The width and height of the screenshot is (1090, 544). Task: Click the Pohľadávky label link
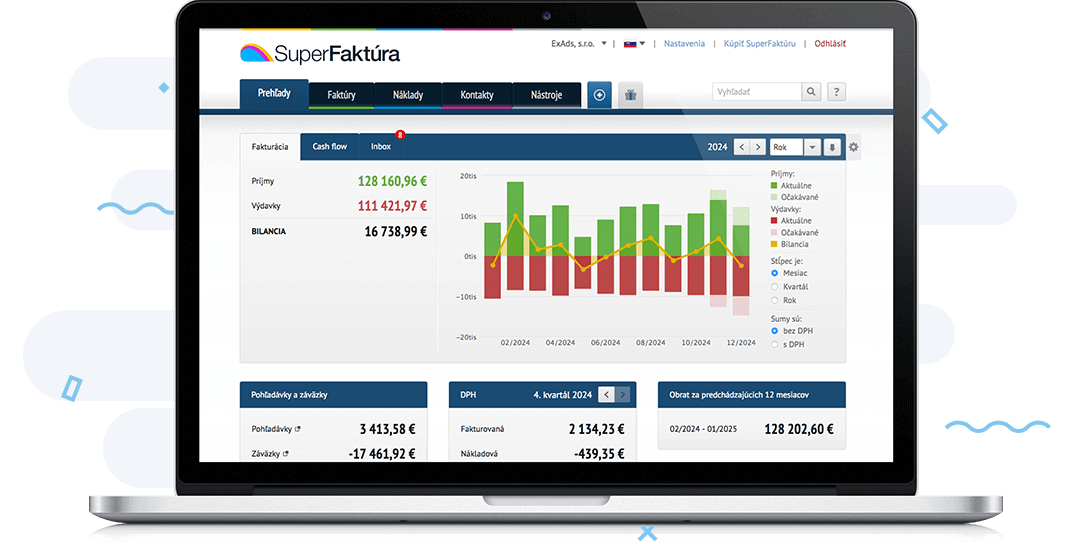[272, 429]
